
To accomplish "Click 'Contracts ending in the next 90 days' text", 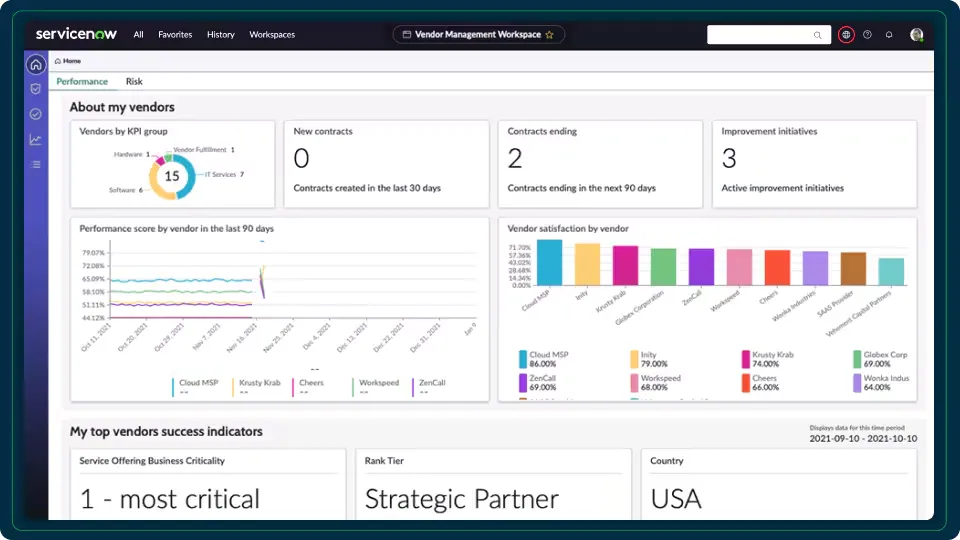I will point(582,188).
